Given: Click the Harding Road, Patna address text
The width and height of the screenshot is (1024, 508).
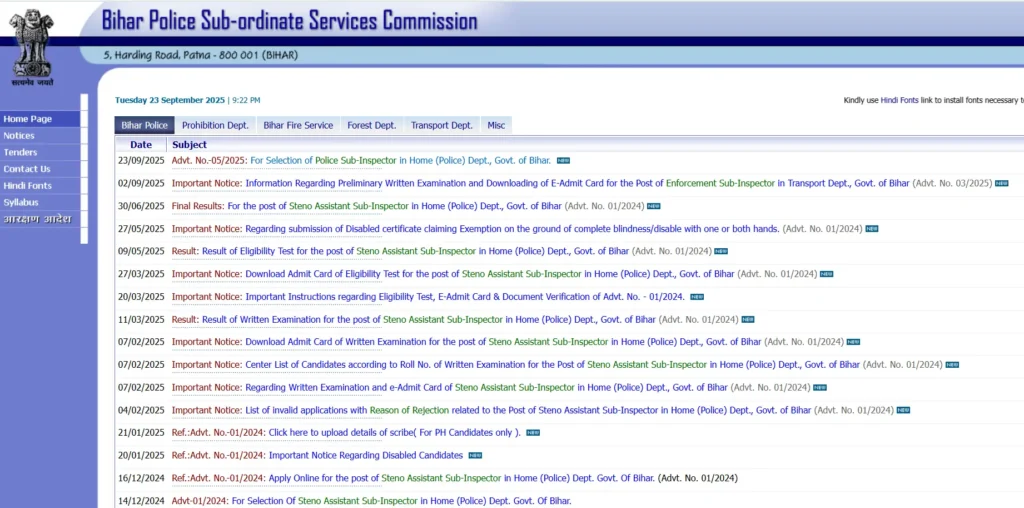Looking at the screenshot, I should tap(200, 56).
